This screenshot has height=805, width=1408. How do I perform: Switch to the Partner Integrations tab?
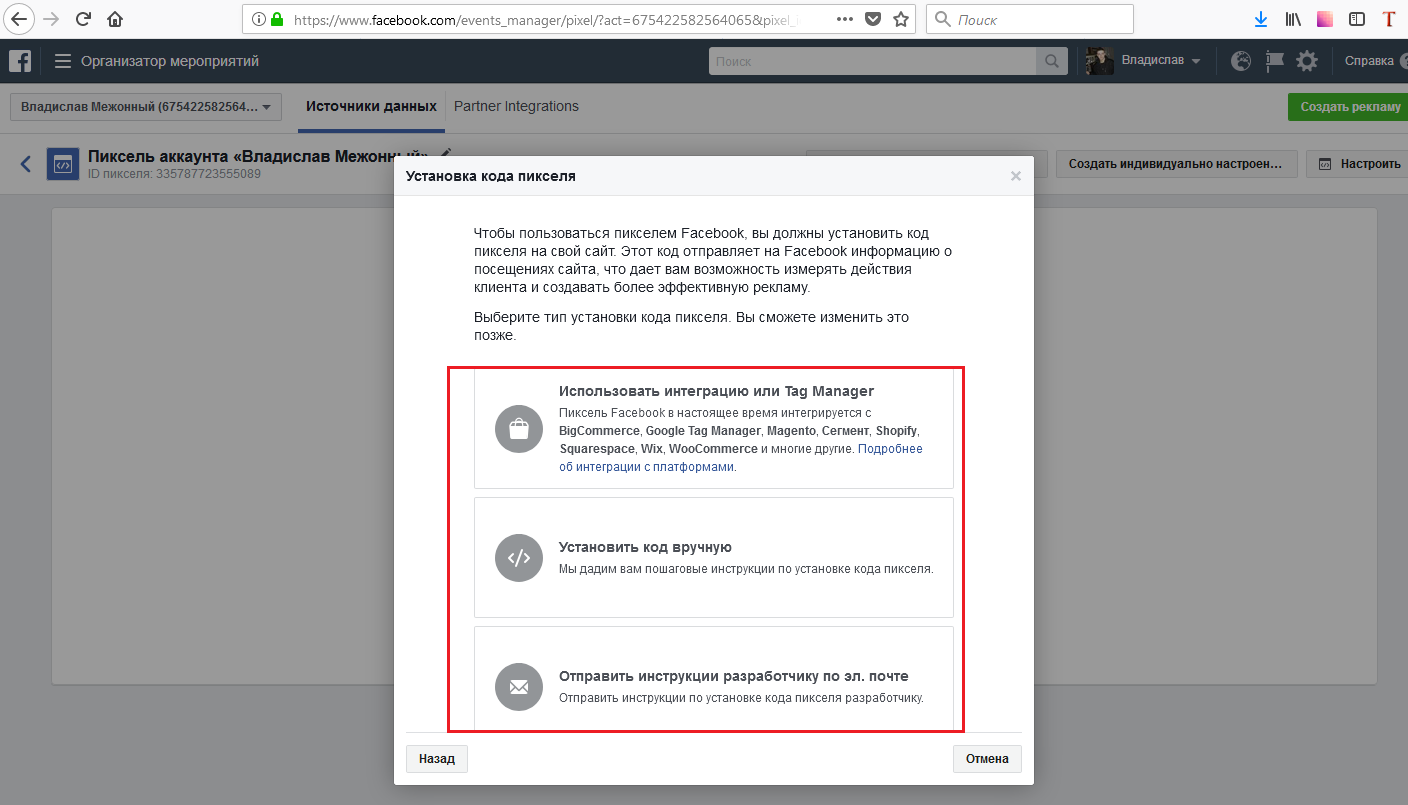516,107
